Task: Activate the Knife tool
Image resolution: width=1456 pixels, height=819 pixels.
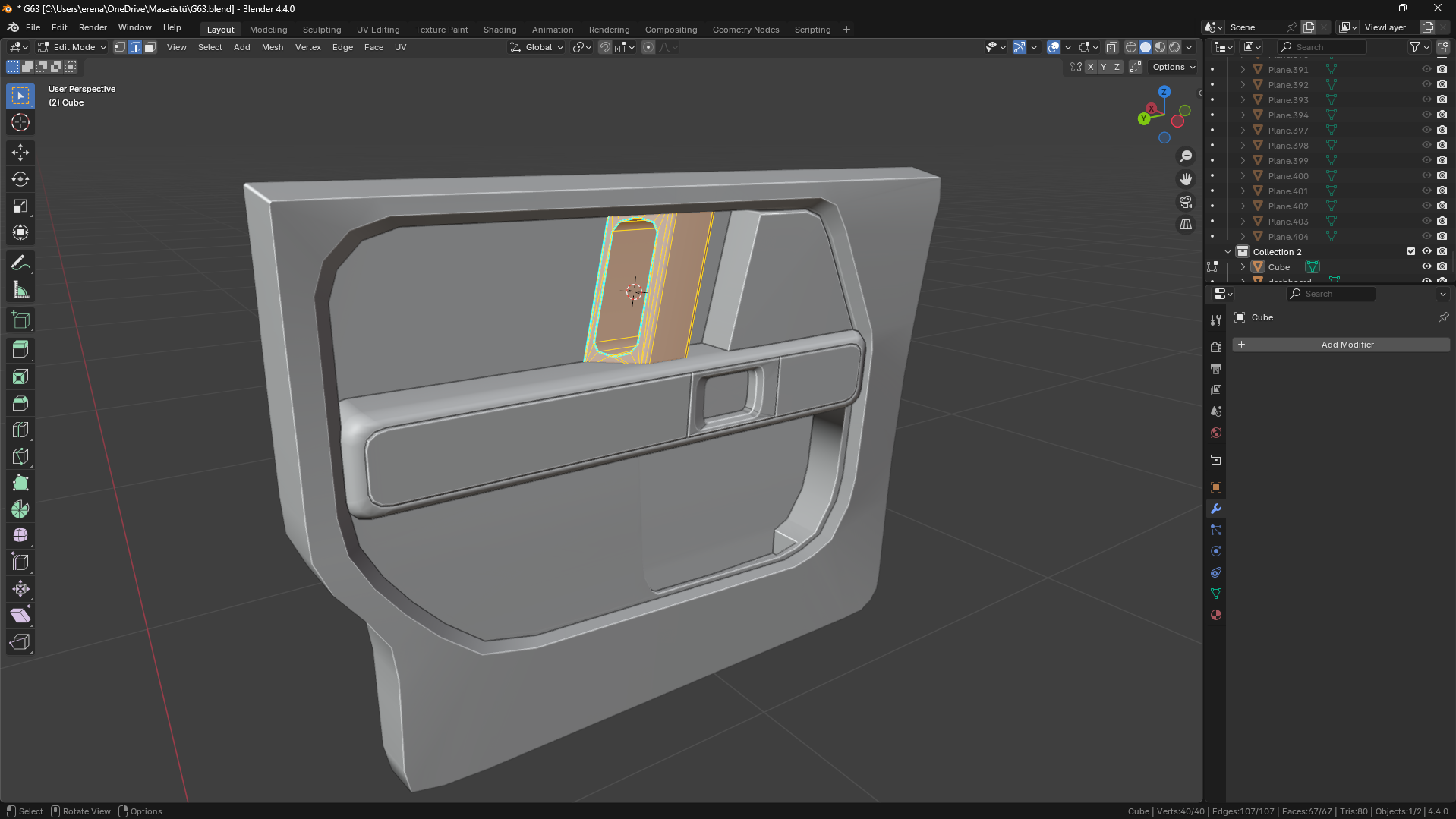Action: pos(20,456)
